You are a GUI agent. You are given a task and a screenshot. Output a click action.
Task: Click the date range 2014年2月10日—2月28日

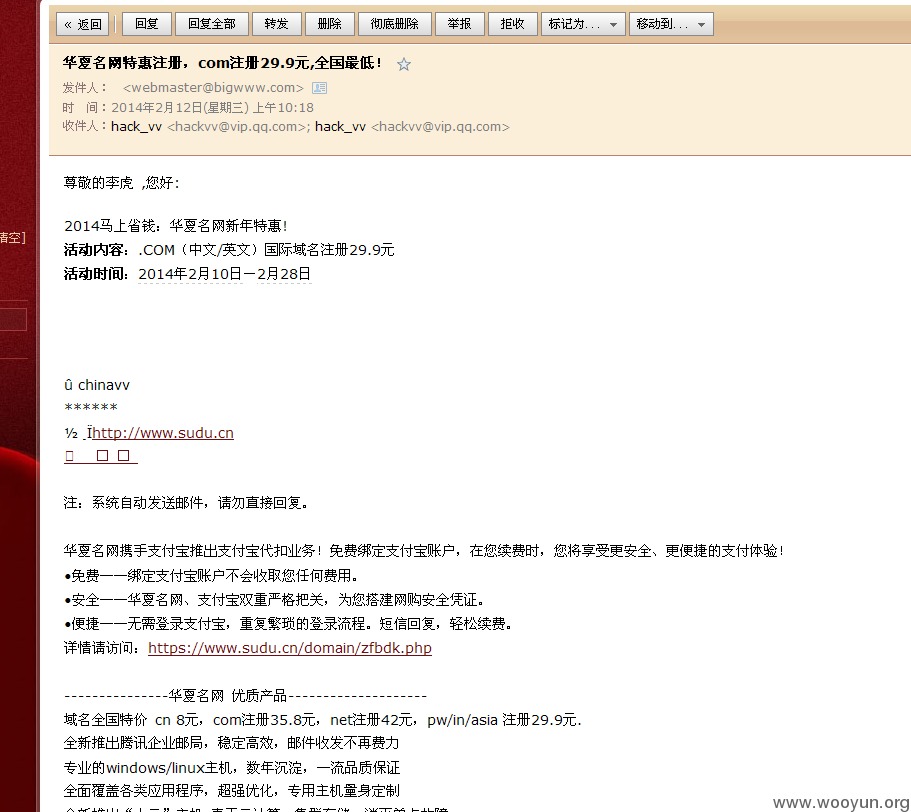tap(225, 274)
